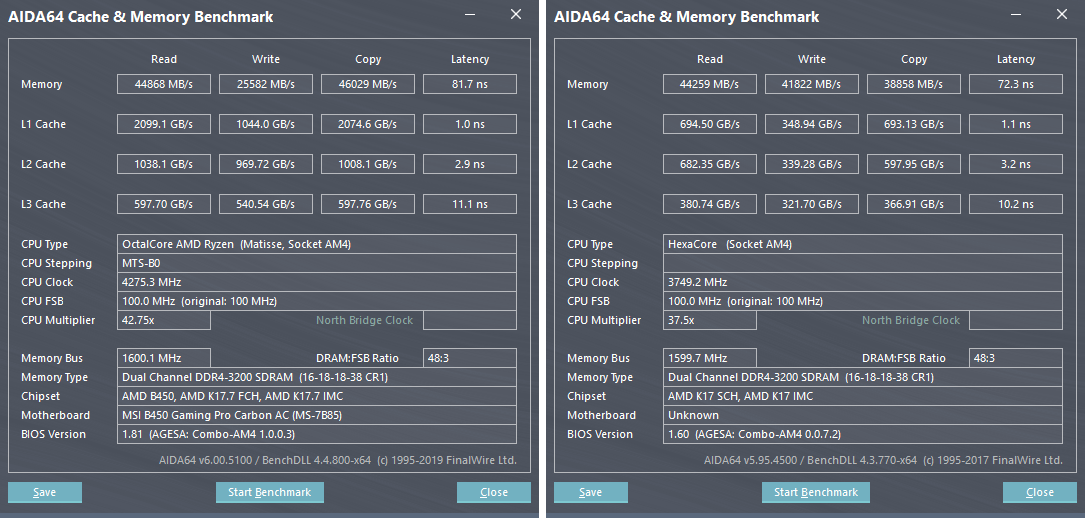
Task: Click right window's DDR4-3200 Memory Type field
Action: (863, 378)
